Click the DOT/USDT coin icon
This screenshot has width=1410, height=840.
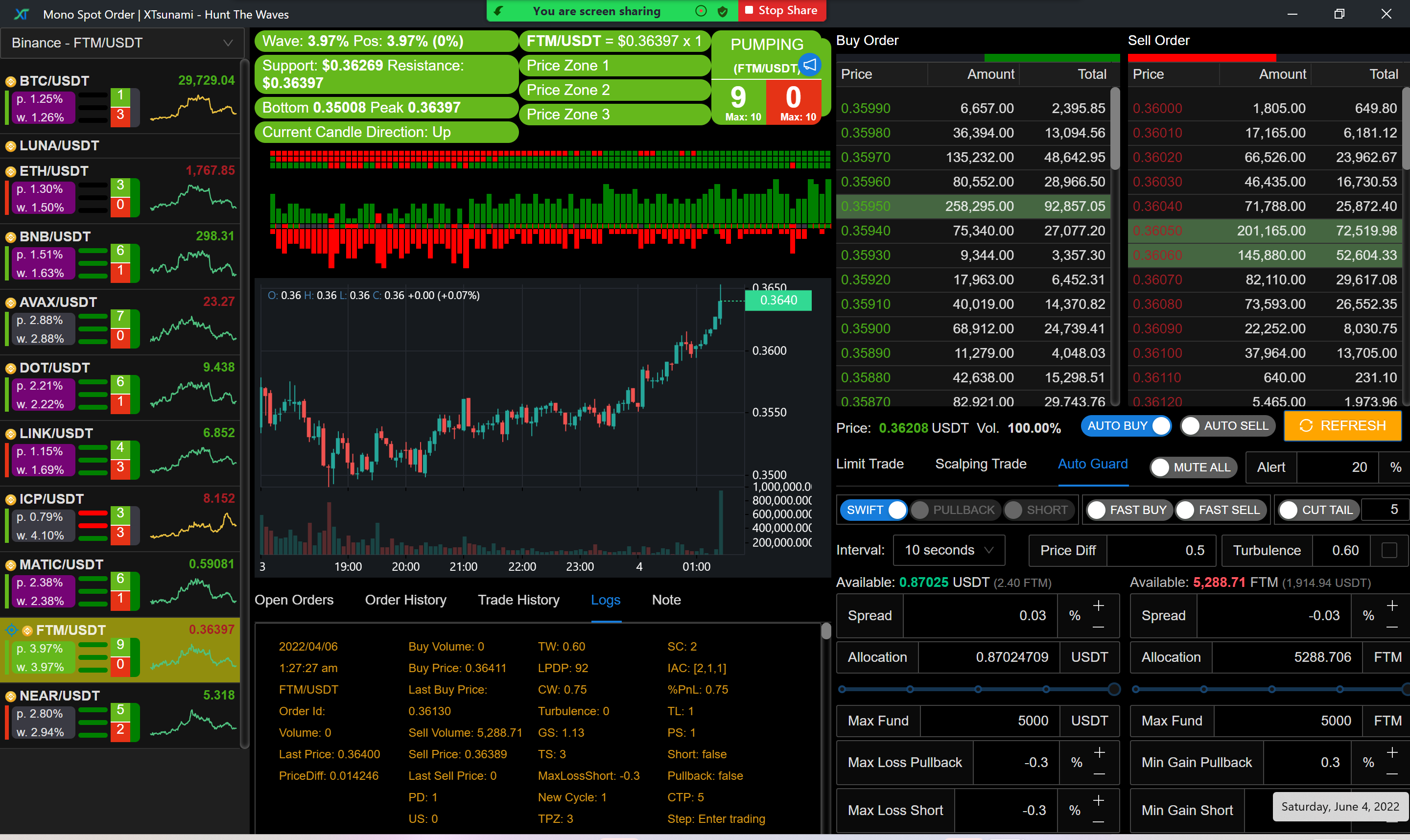point(10,369)
